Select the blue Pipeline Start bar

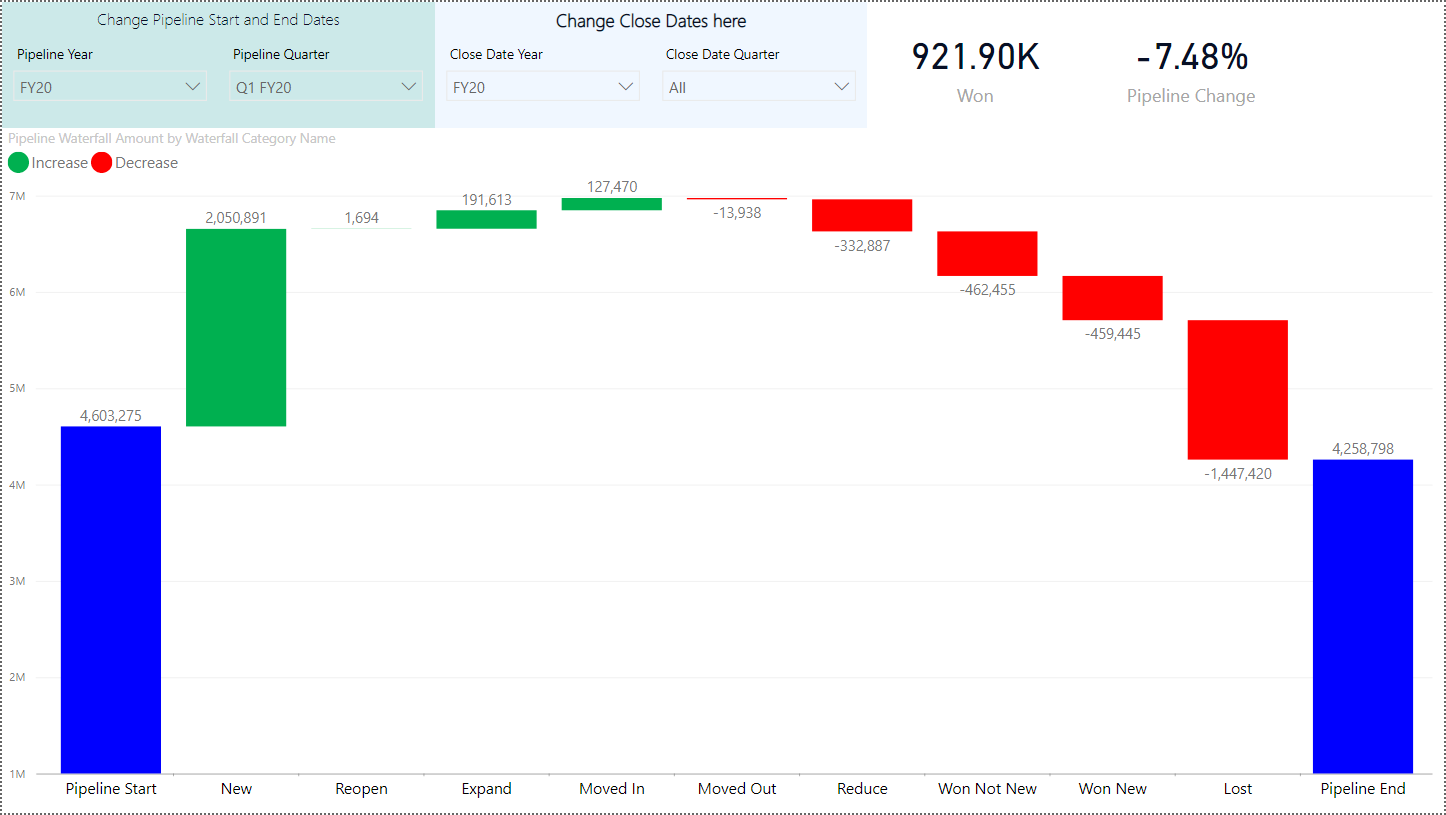111,600
